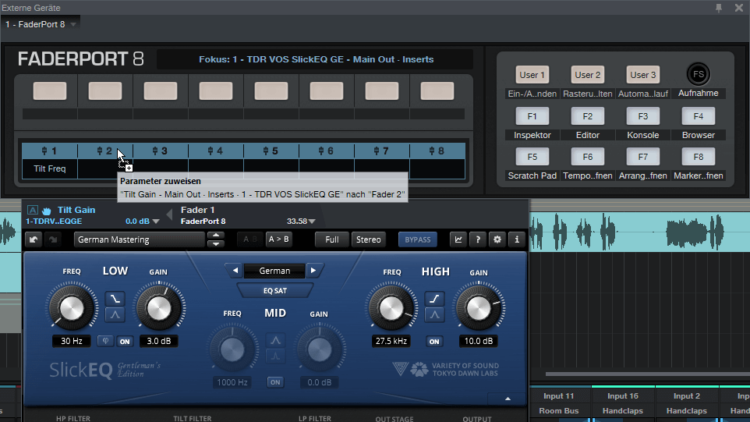The width and height of the screenshot is (750, 422).
Task: Click the User 3 button
Action: coord(643,75)
